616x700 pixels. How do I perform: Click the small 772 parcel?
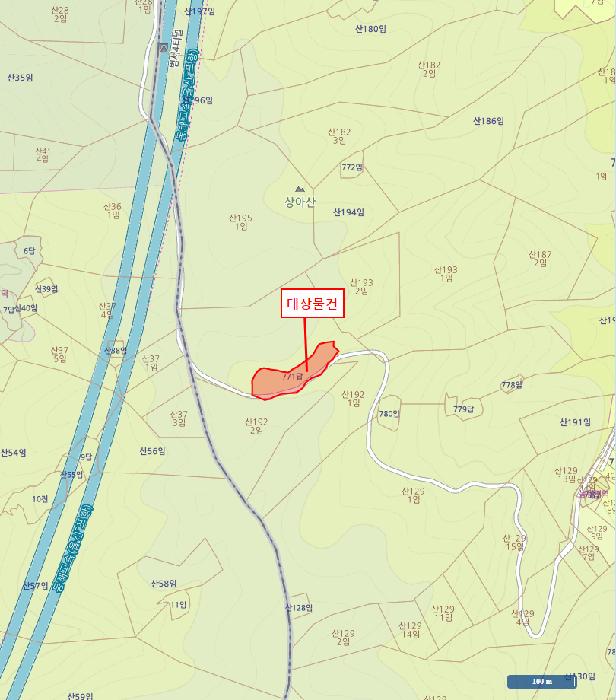tap(352, 167)
